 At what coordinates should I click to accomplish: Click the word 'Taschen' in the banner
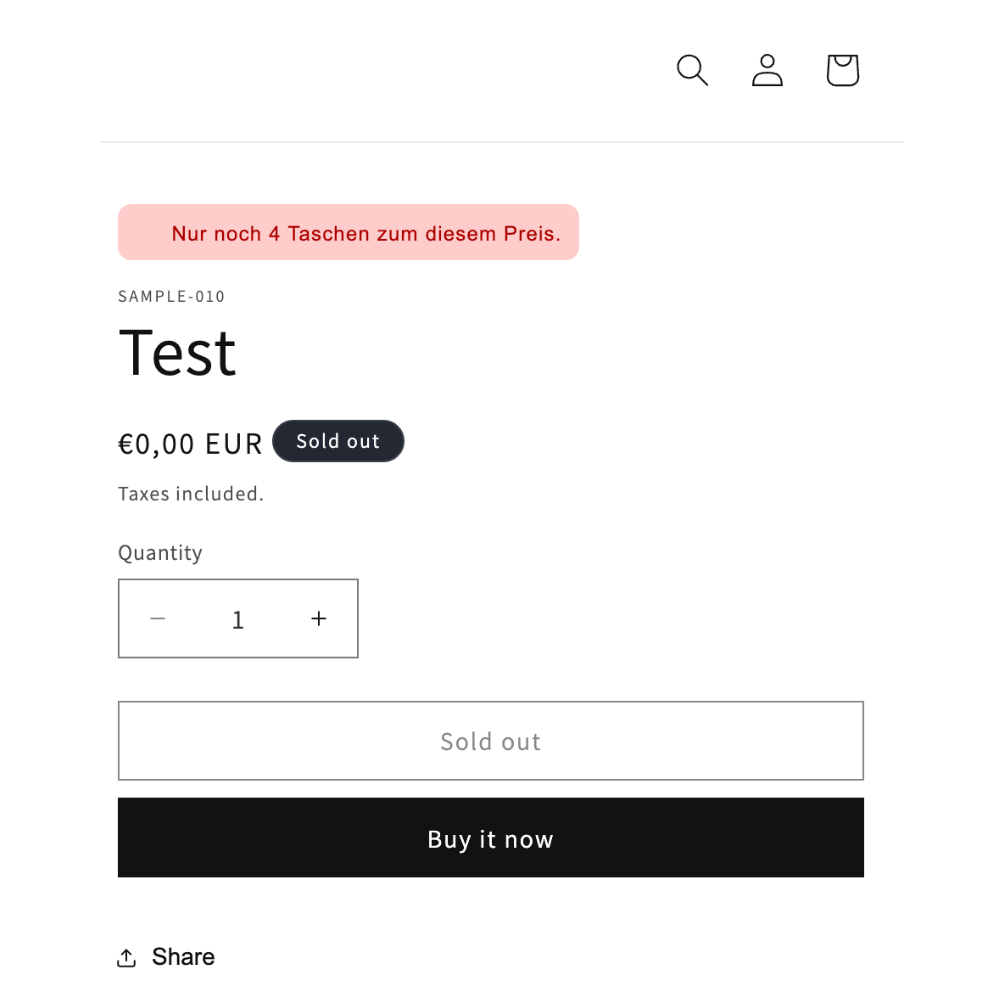pos(328,233)
